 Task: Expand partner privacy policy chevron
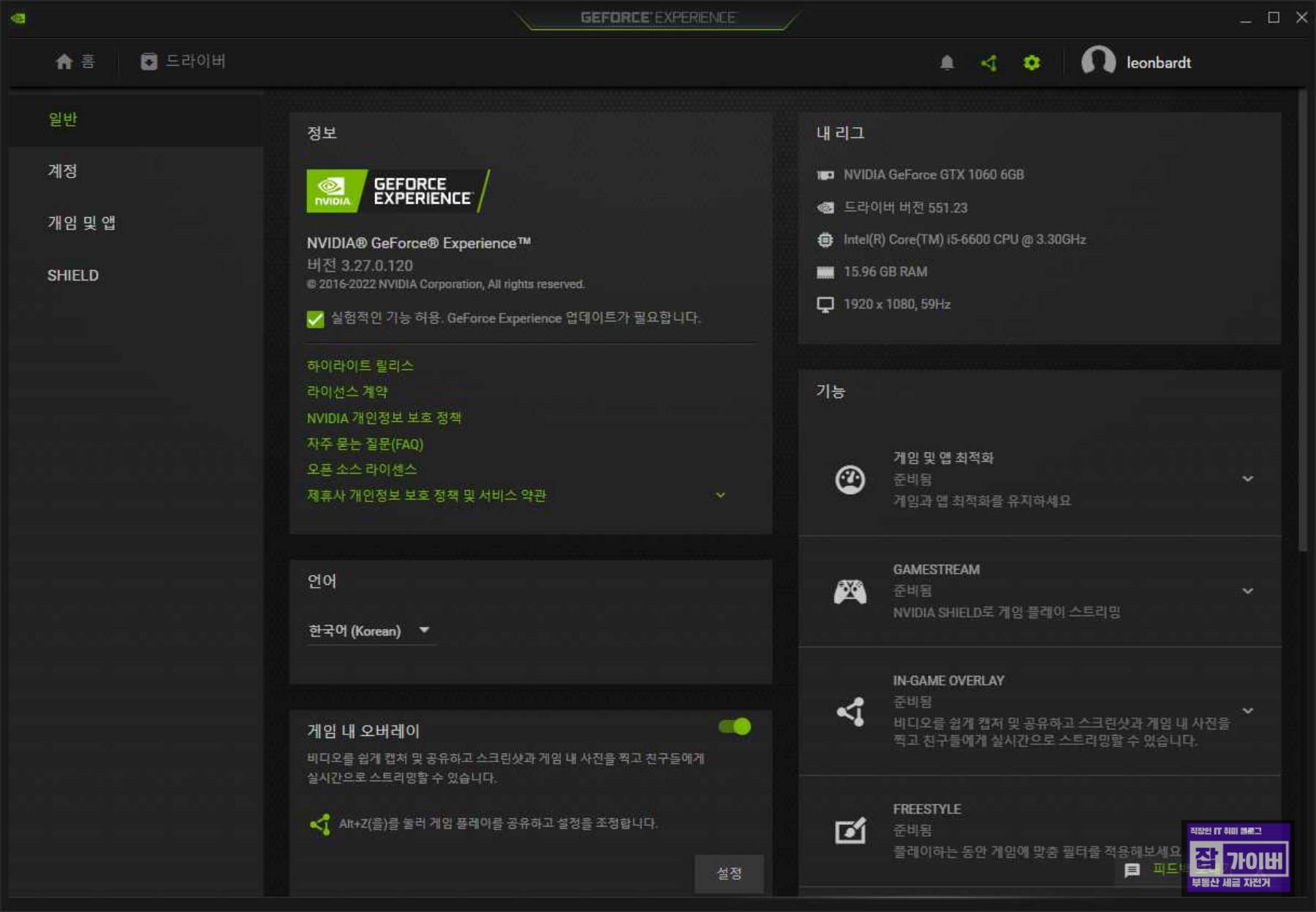pyautogui.click(x=720, y=495)
